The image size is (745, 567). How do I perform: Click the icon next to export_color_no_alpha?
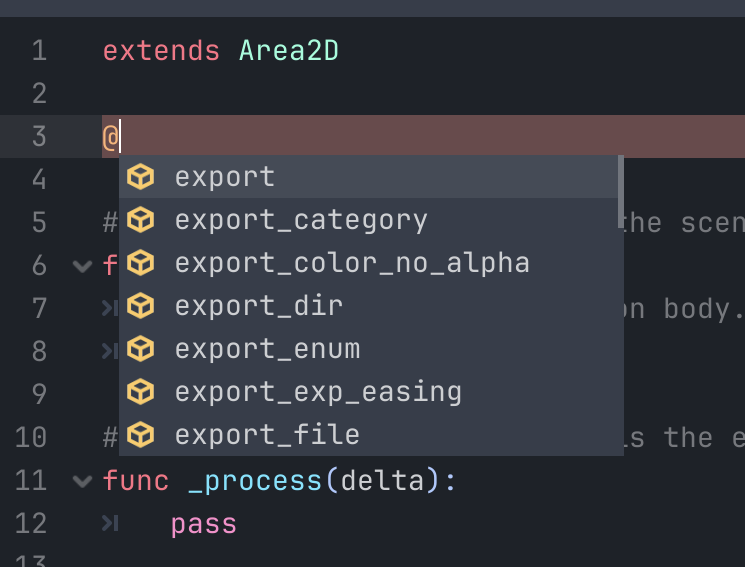[x=141, y=263]
